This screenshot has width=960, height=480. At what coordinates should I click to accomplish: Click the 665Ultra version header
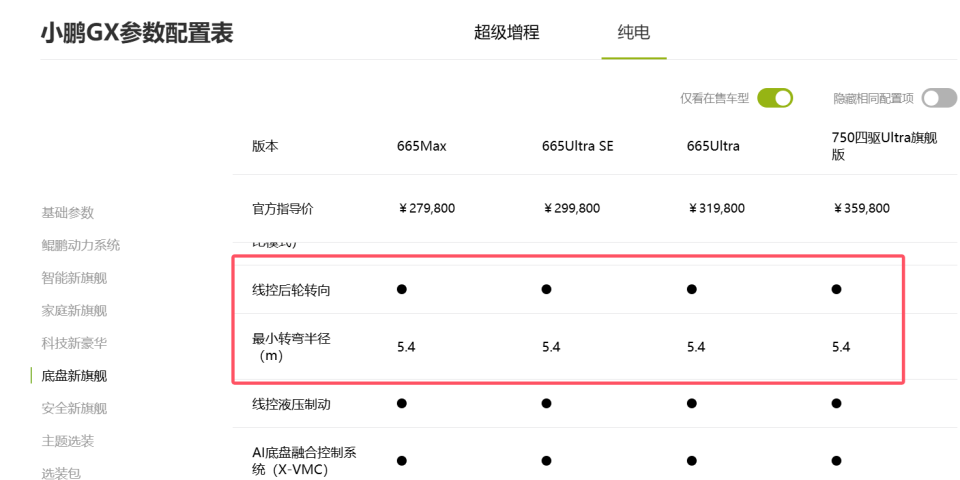tap(713, 146)
